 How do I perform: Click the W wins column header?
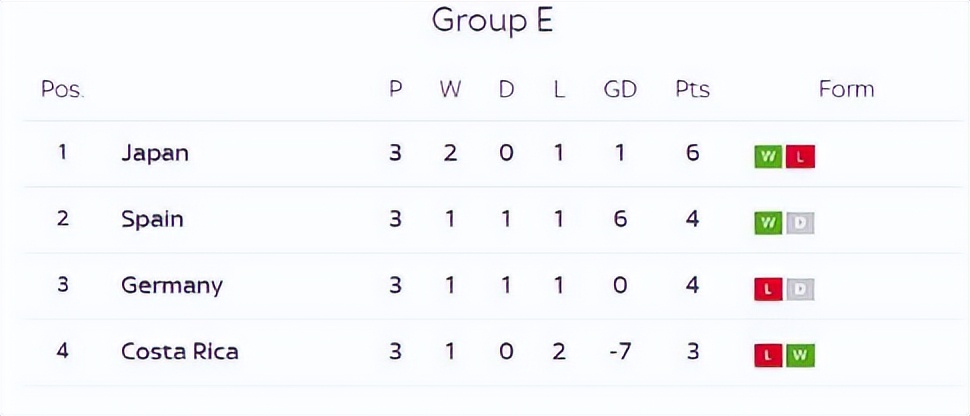tap(450, 89)
